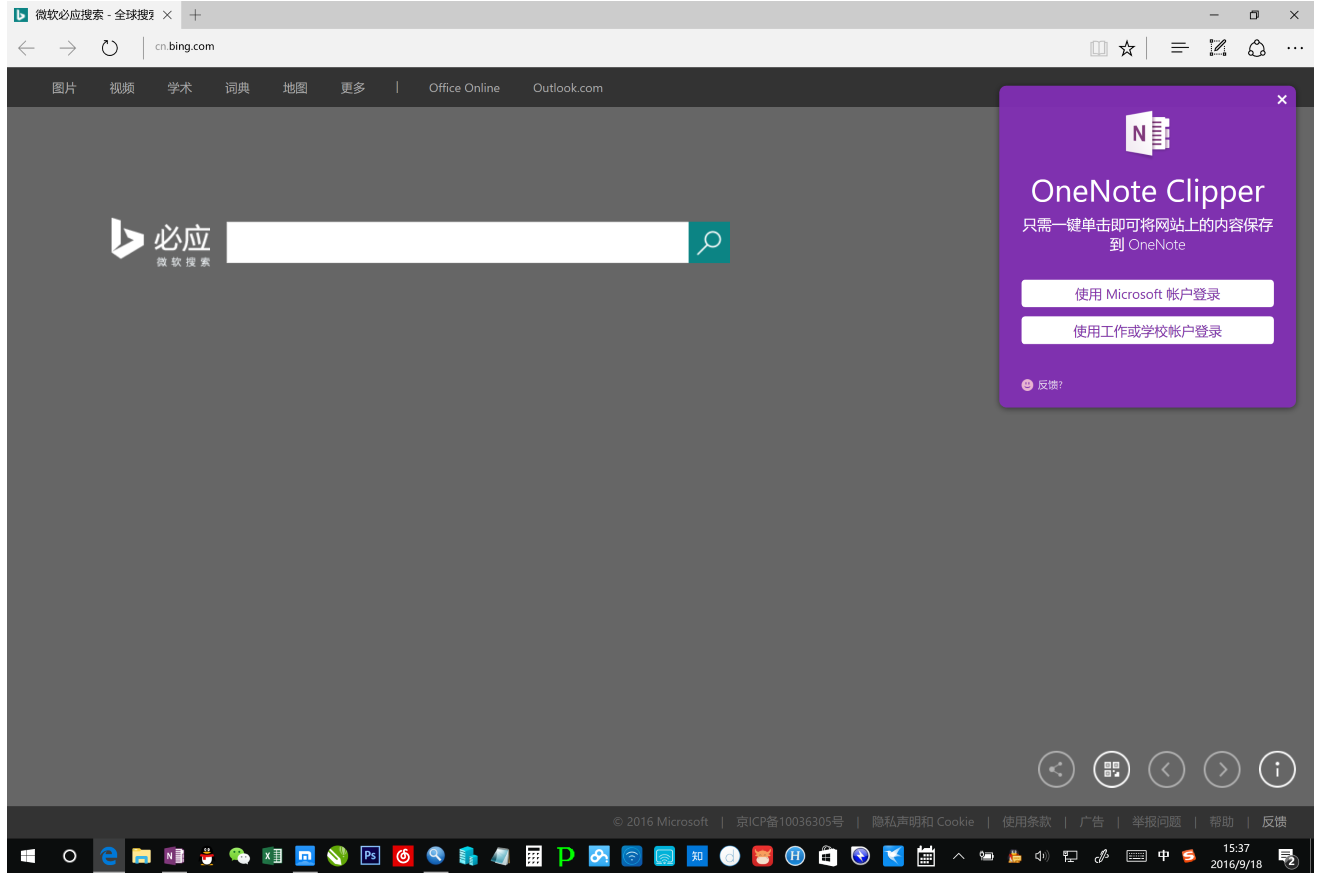1321x877 pixels.
Task: Open the 广告 advertising footer link
Action: (1091, 822)
